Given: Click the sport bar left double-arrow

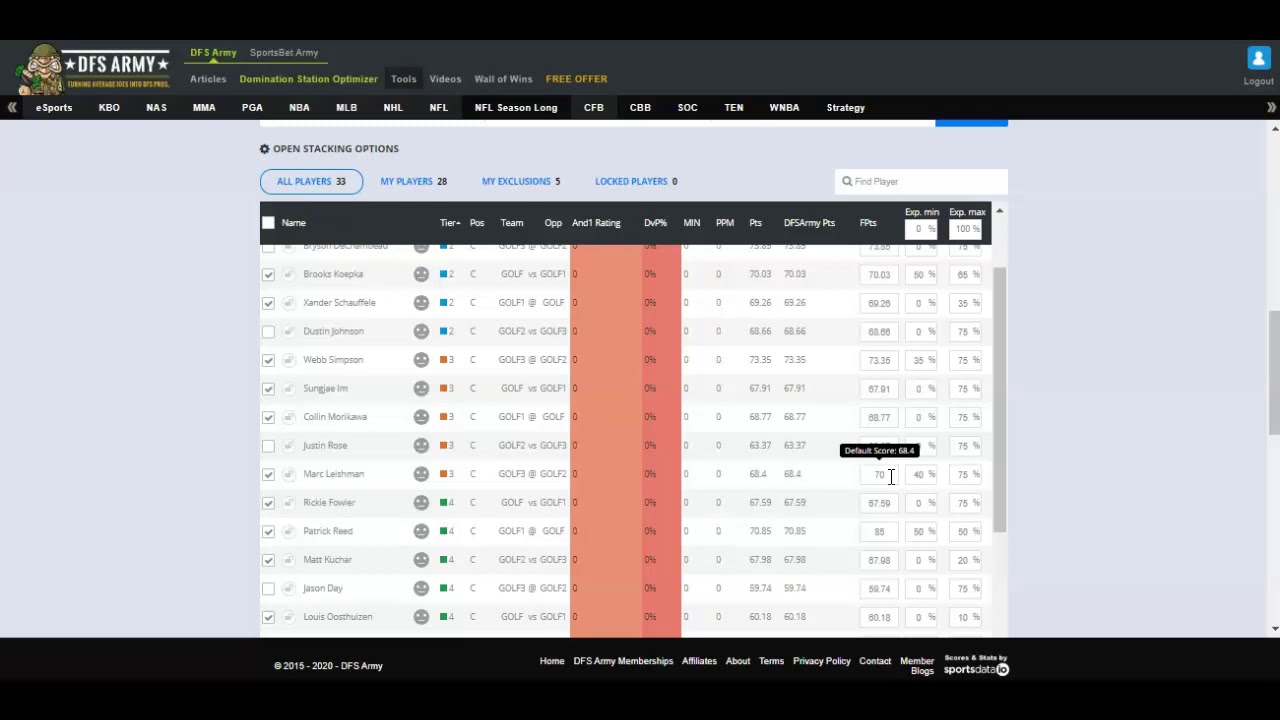Looking at the screenshot, I should [11, 107].
